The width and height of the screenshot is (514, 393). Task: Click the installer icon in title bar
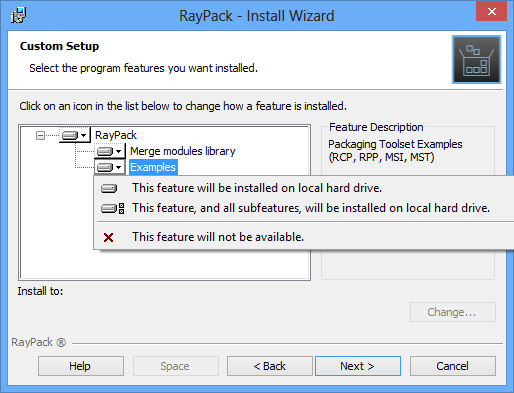[x=18, y=15]
